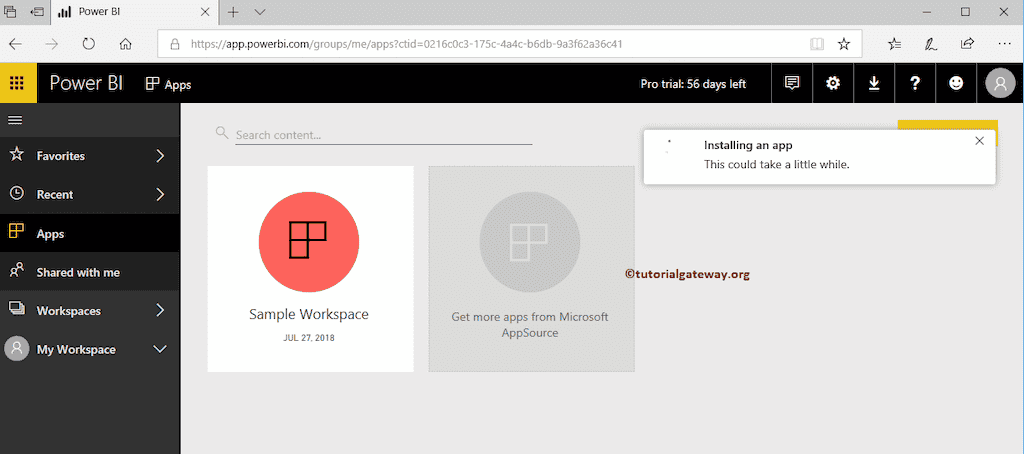Open the Add notes pen icon
The image size is (1024, 454).
coord(931,44)
